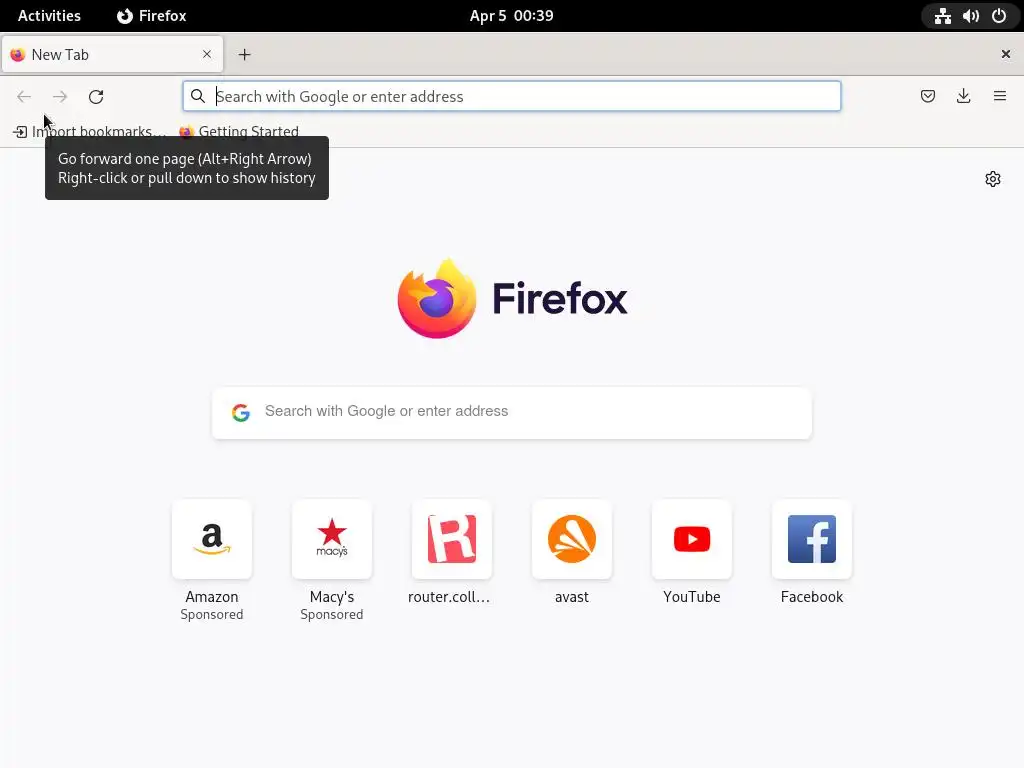
Task: Click the back navigation arrow
Action: tap(24, 97)
